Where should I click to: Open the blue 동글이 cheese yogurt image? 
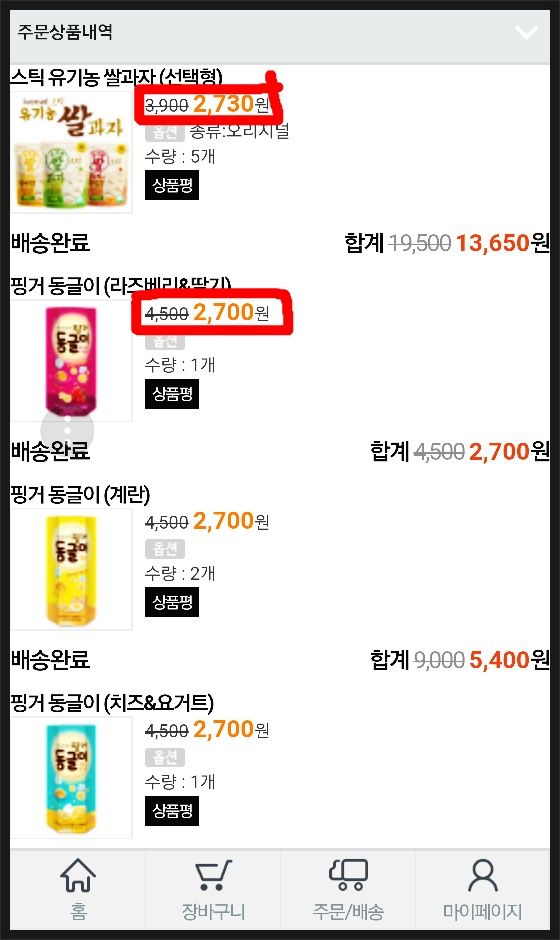tap(71, 778)
